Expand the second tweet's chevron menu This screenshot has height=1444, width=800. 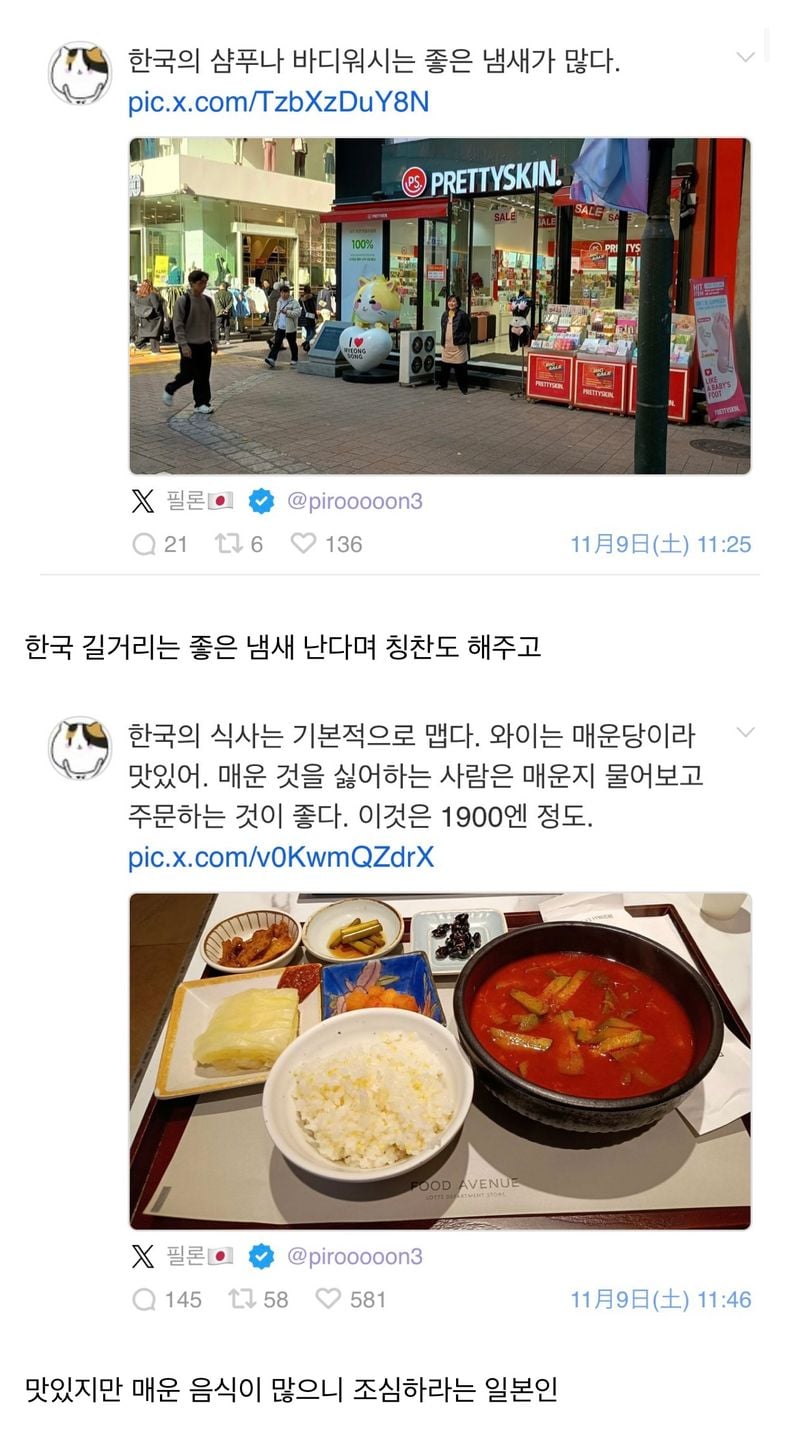tap(745, 732)
